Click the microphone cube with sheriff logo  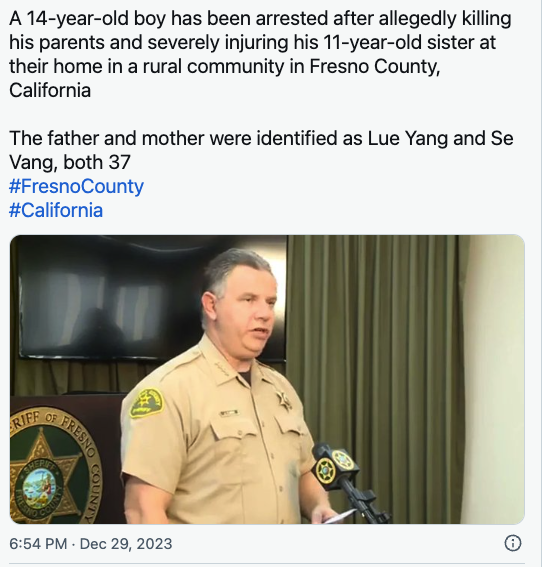334,467
